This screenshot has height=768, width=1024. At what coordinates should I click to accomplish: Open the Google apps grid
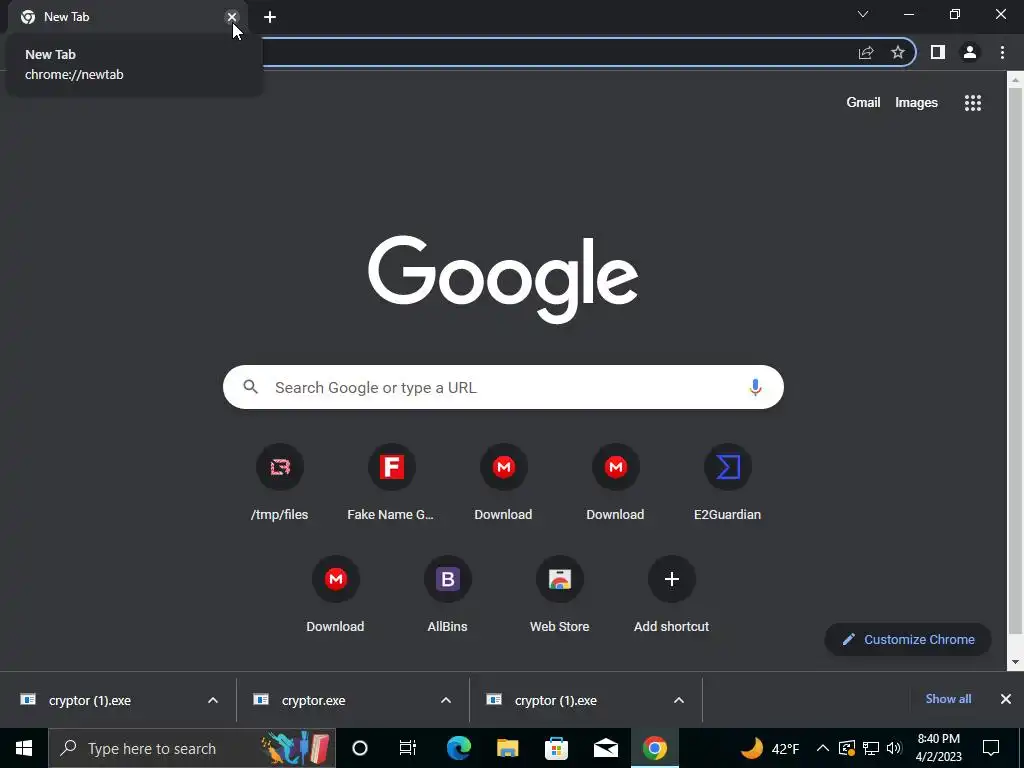click(972, 103)
